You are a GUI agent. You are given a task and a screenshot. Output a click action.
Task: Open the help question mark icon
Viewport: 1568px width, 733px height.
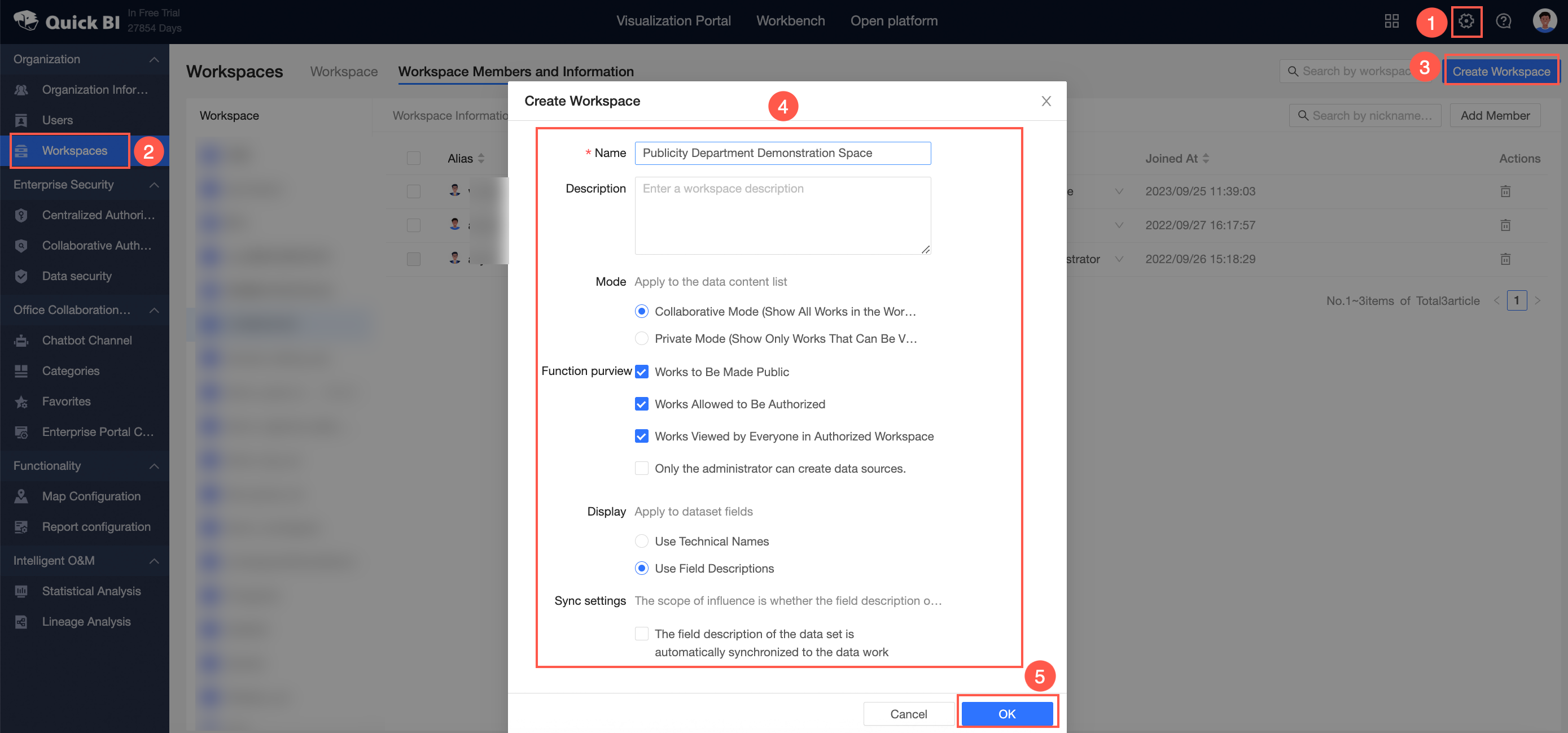(x=1503, y=21)
